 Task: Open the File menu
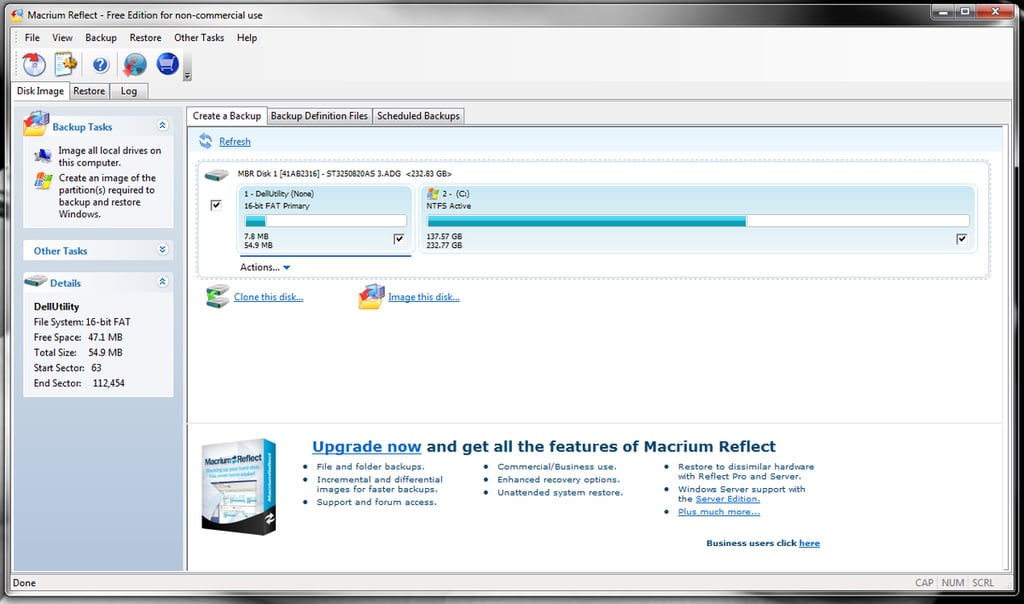point(32,38)
